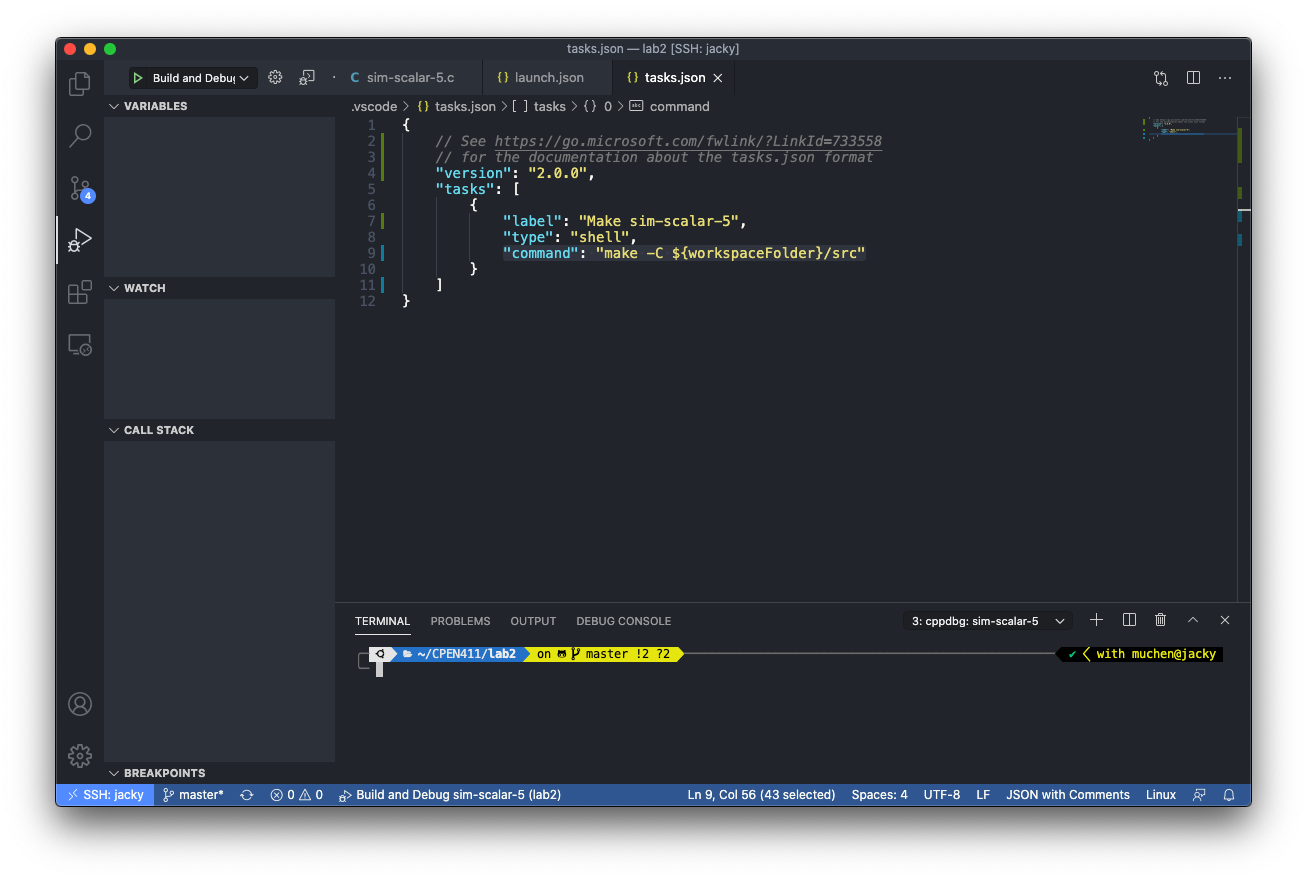The width and height of the screenshot is (1307, 880).
Task: Open the feedback icon in status bar
Action: point(1199,795)
